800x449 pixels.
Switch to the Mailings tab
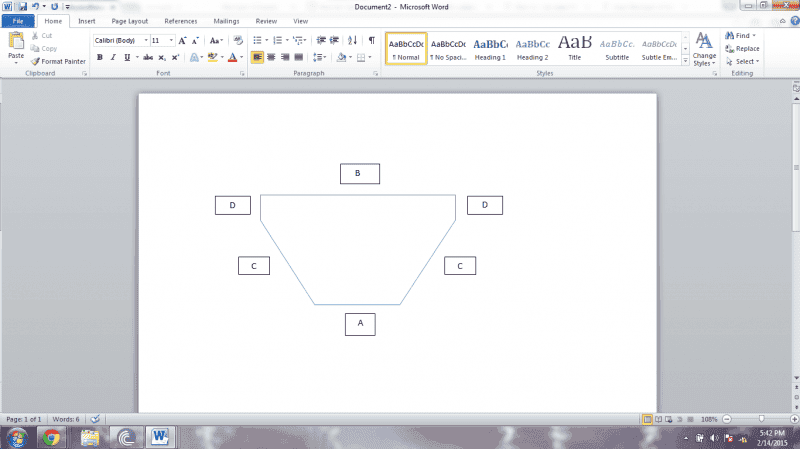click(x=226, y=21)
